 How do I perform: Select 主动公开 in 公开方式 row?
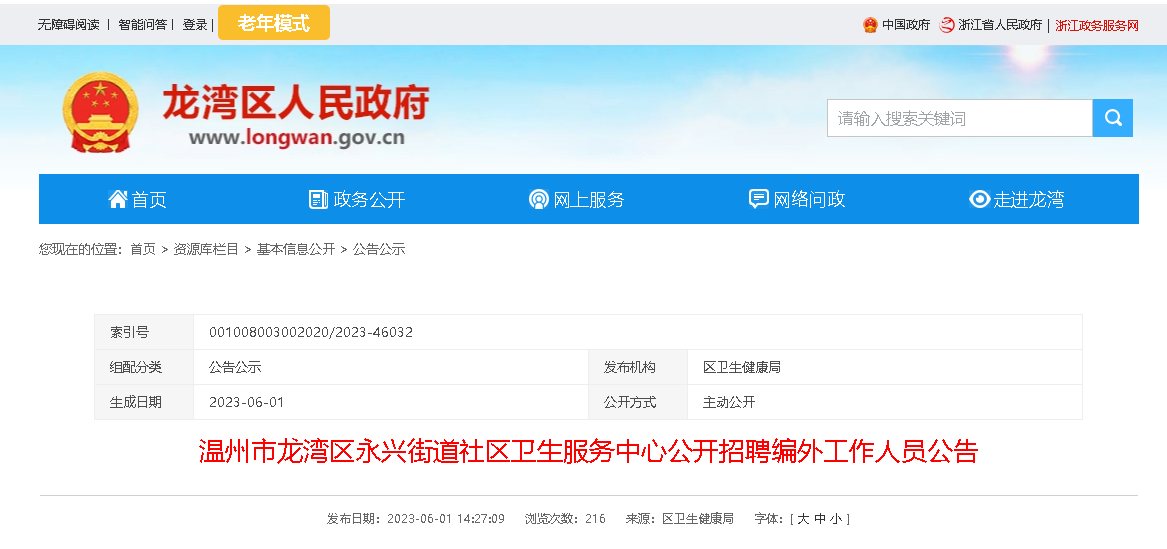(729, 402)
